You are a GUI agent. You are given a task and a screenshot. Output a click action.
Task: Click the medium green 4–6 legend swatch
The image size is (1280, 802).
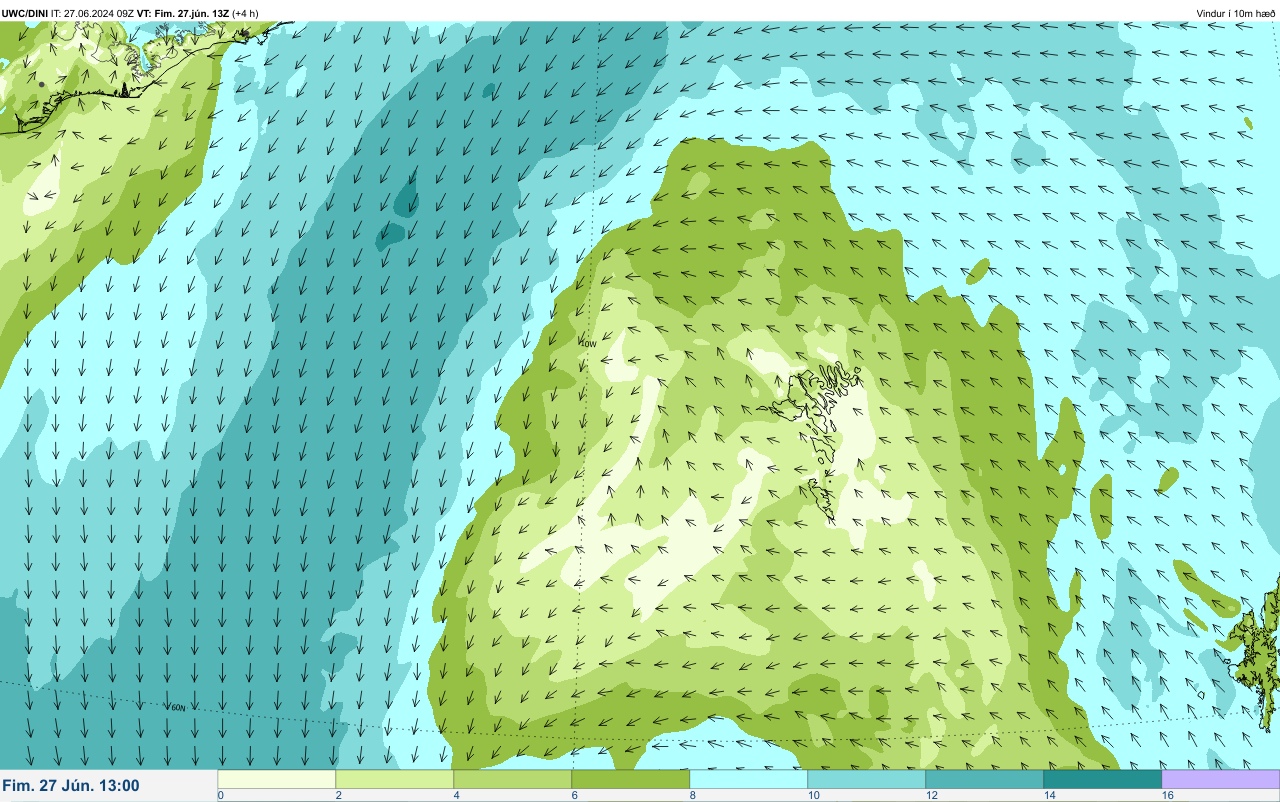click(513, 779)
